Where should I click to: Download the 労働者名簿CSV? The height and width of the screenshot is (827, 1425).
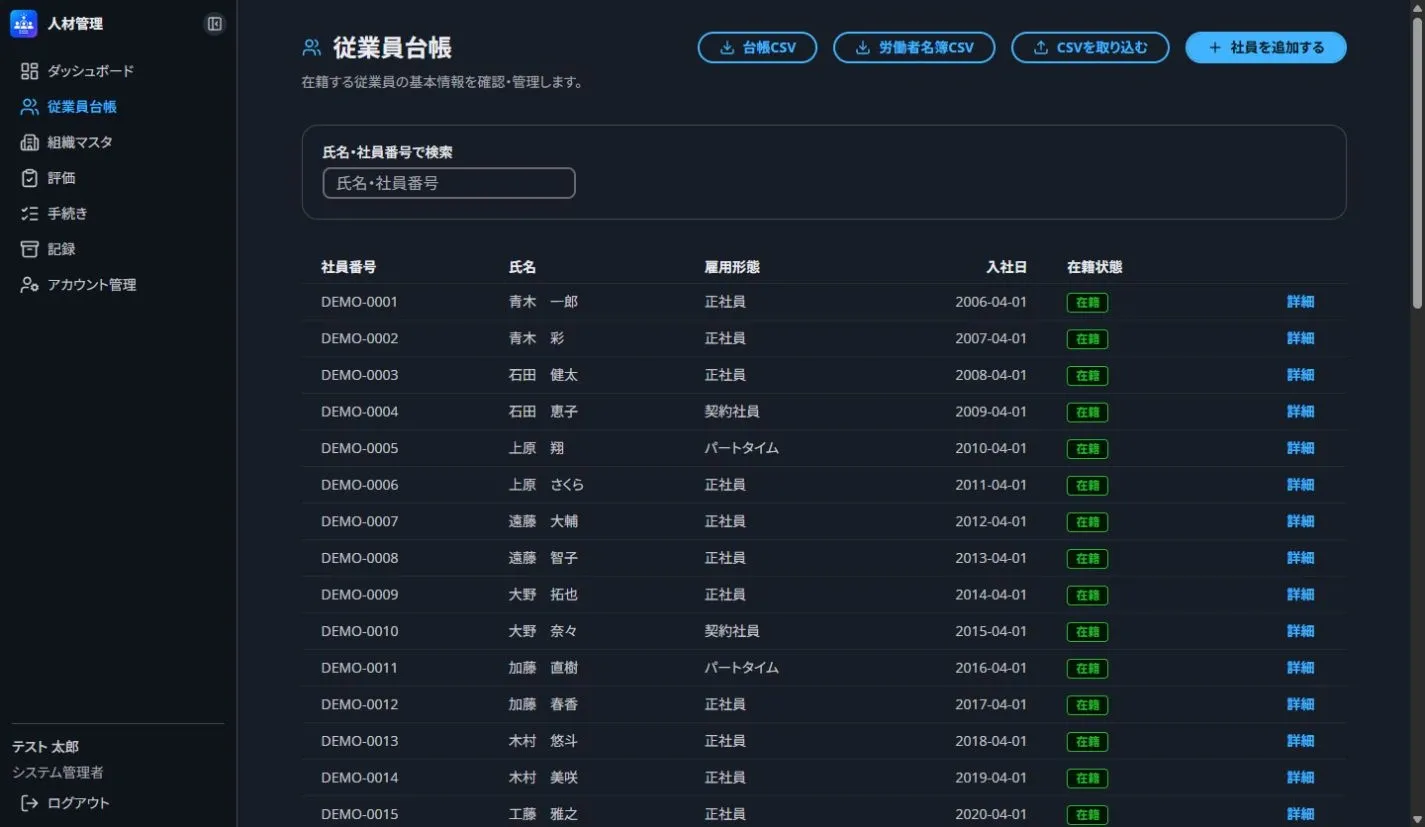point(914,47)
